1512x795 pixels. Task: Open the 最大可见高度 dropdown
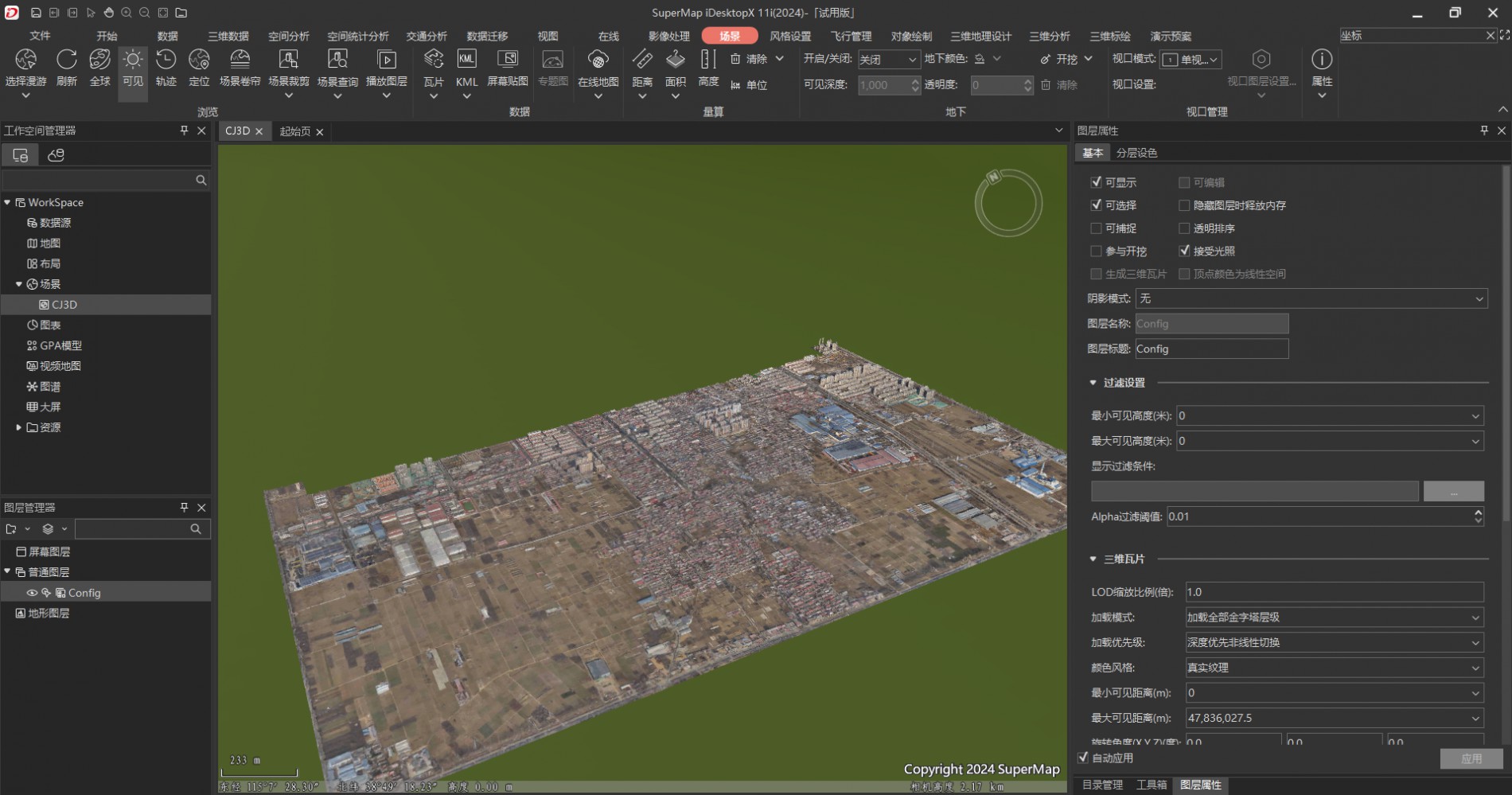click(x=1330, y=441)
